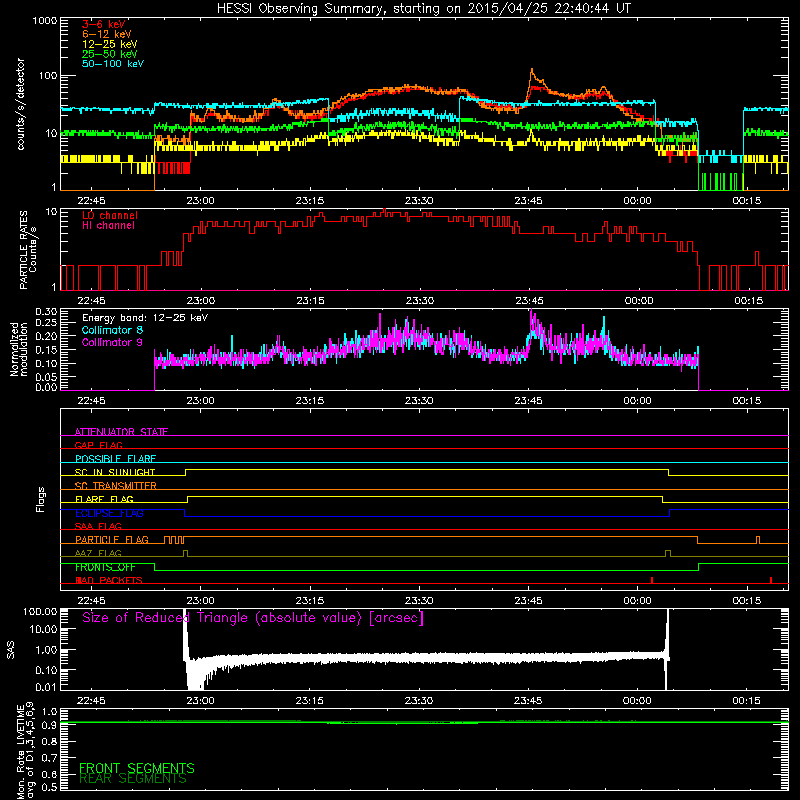Image resolution: width=800 pixels, height=800 pixels.
Task: Click the FRONT SEGMENTS legend label
Action: (137, 768)
